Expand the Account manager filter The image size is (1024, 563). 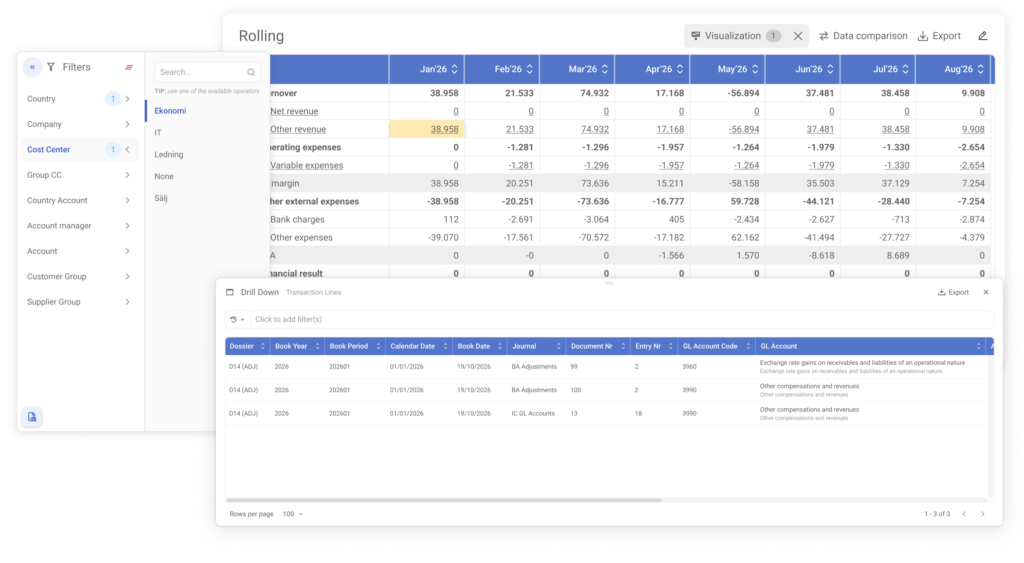pyautogui.click(x=127, y=226)
